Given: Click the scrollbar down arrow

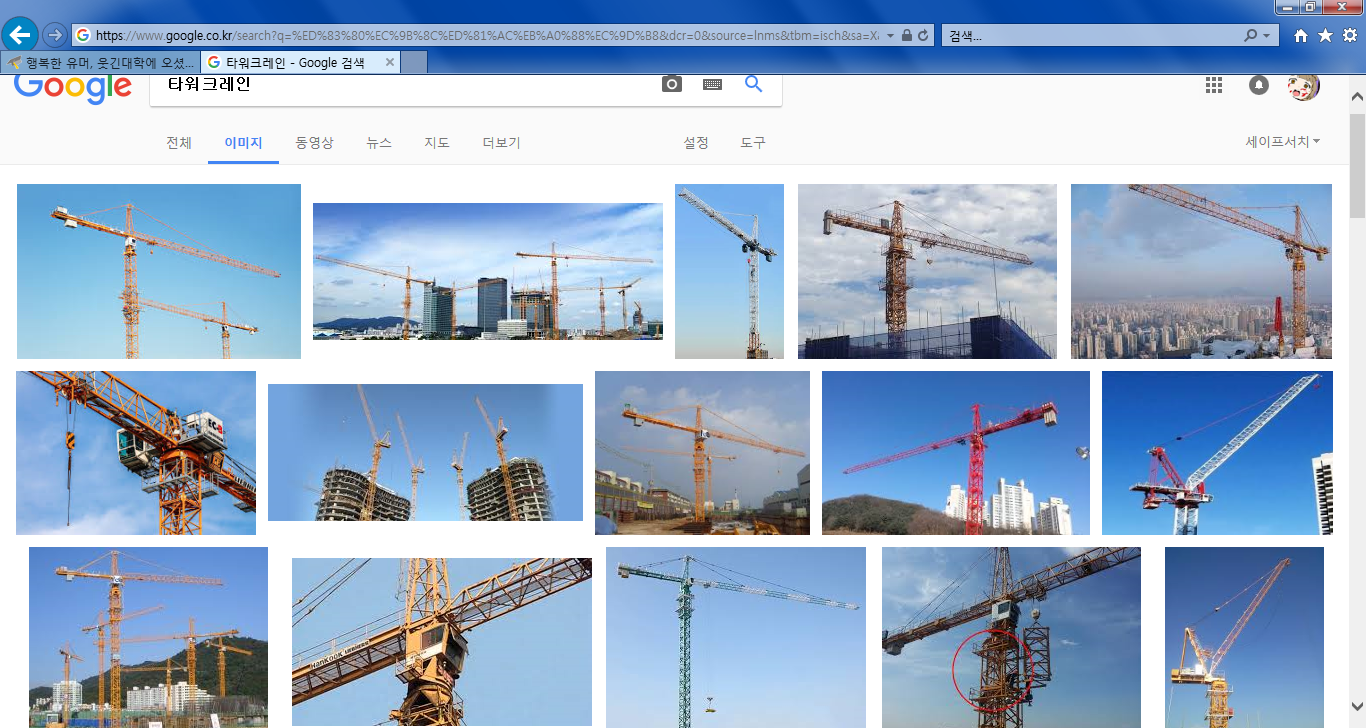Looking at the screenshot, I should 1357,705.
